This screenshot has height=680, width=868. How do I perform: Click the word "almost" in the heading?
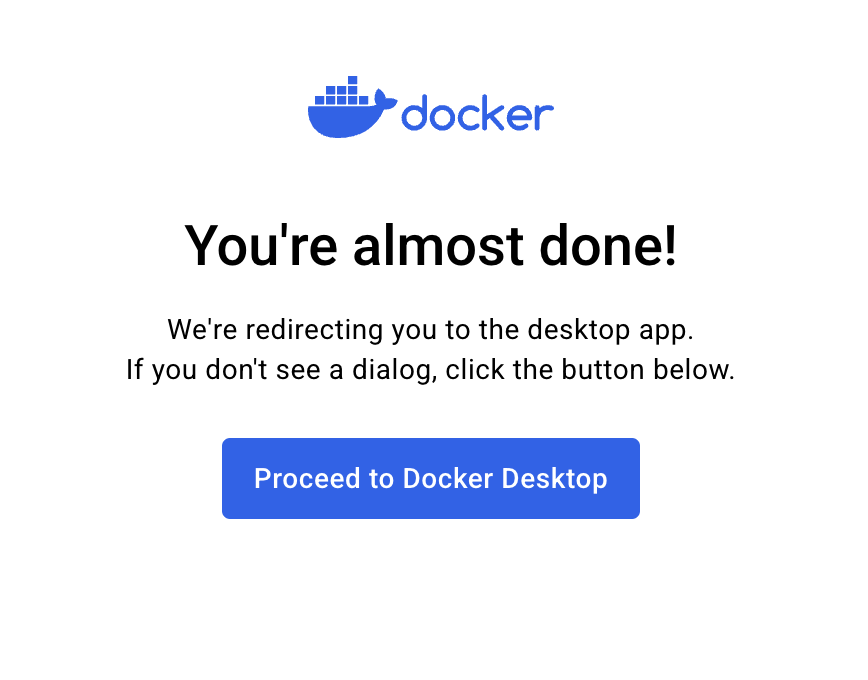[x=438, y=245]
